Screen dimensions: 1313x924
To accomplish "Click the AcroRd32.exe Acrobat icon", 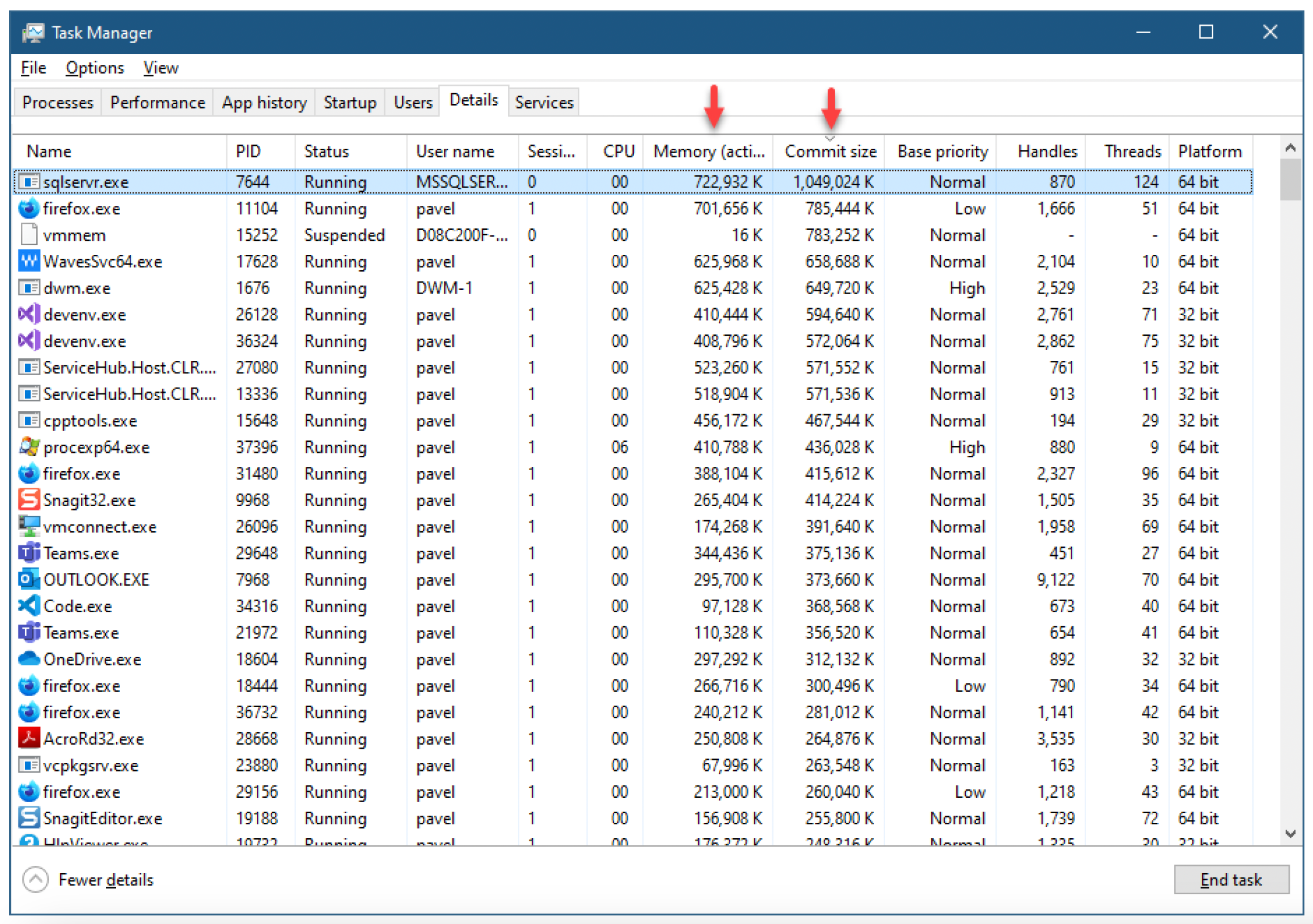I will coord(29,738).
